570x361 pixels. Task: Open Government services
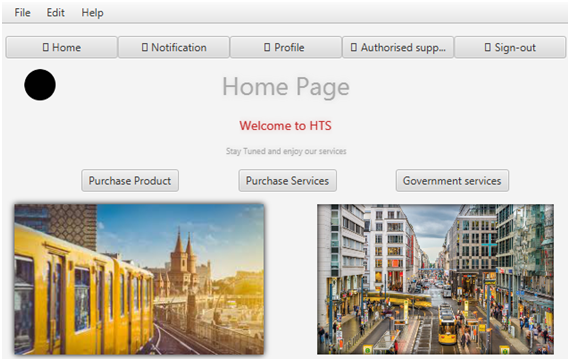tap(452, 180)
